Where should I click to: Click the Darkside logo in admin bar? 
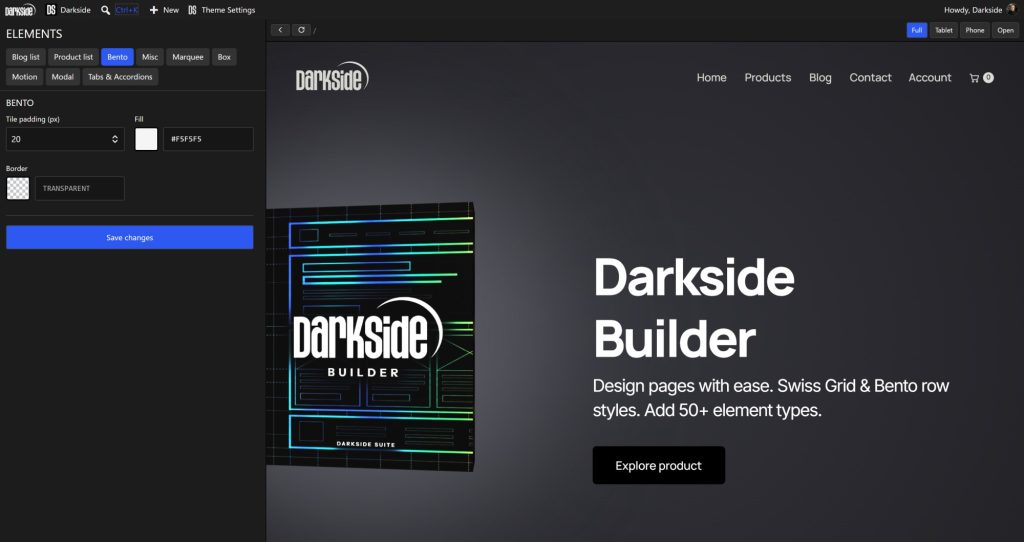coord(20,10)
